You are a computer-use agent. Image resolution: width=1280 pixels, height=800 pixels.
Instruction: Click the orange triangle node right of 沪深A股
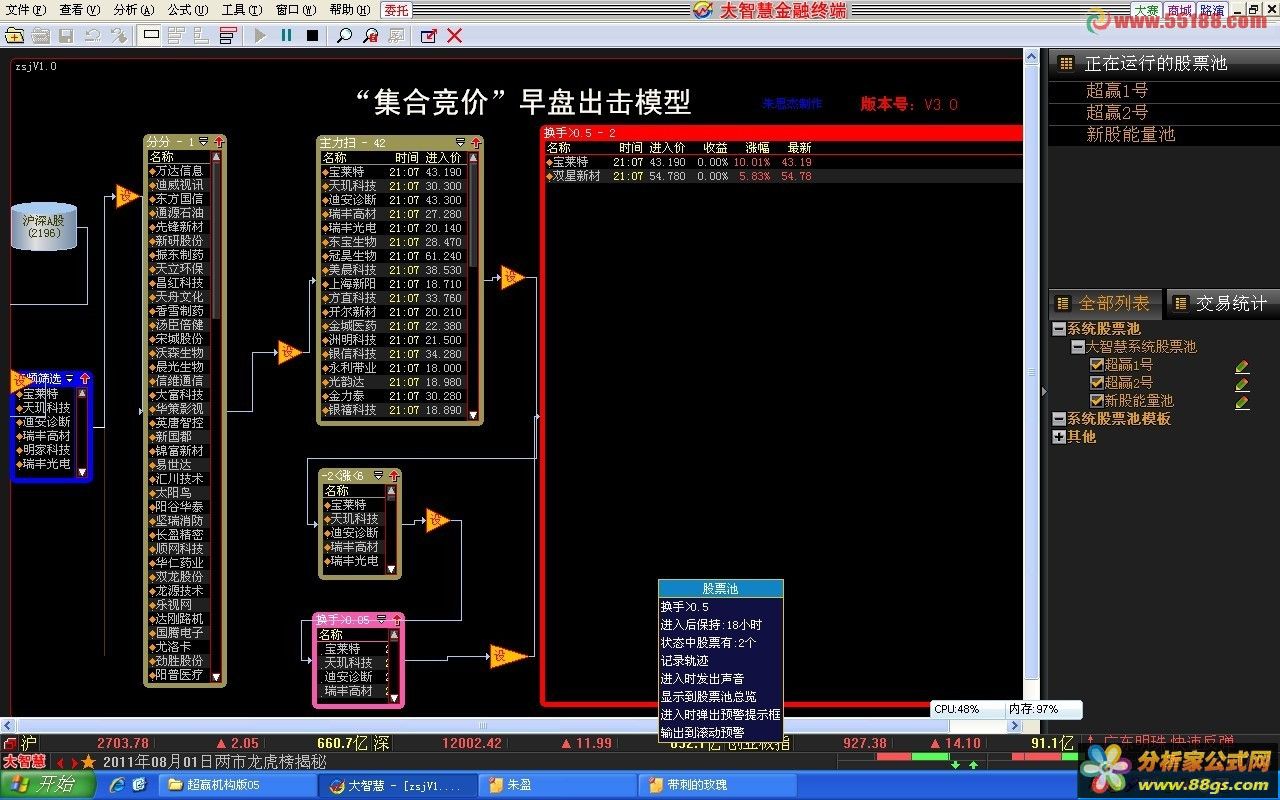[127, 196]
